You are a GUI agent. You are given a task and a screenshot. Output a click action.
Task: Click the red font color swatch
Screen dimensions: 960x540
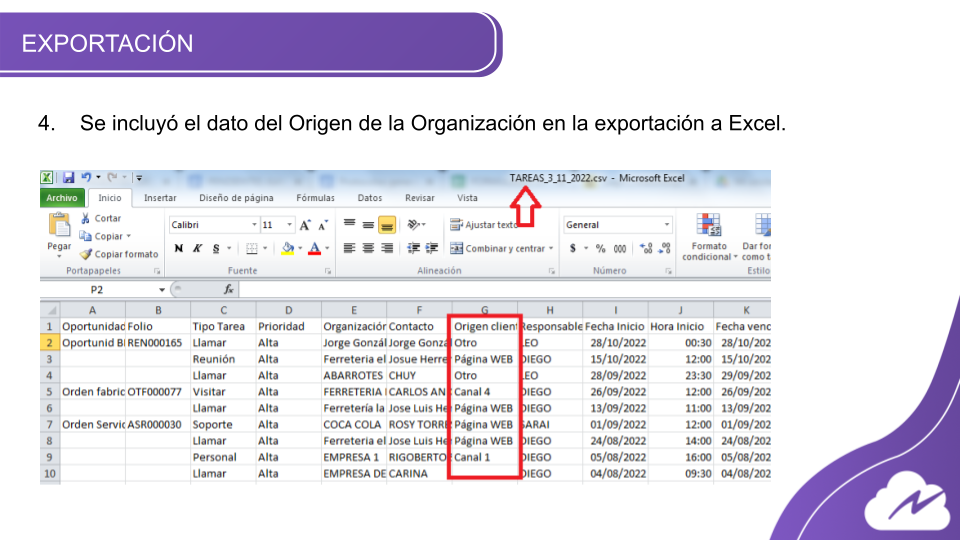(315, 248)
